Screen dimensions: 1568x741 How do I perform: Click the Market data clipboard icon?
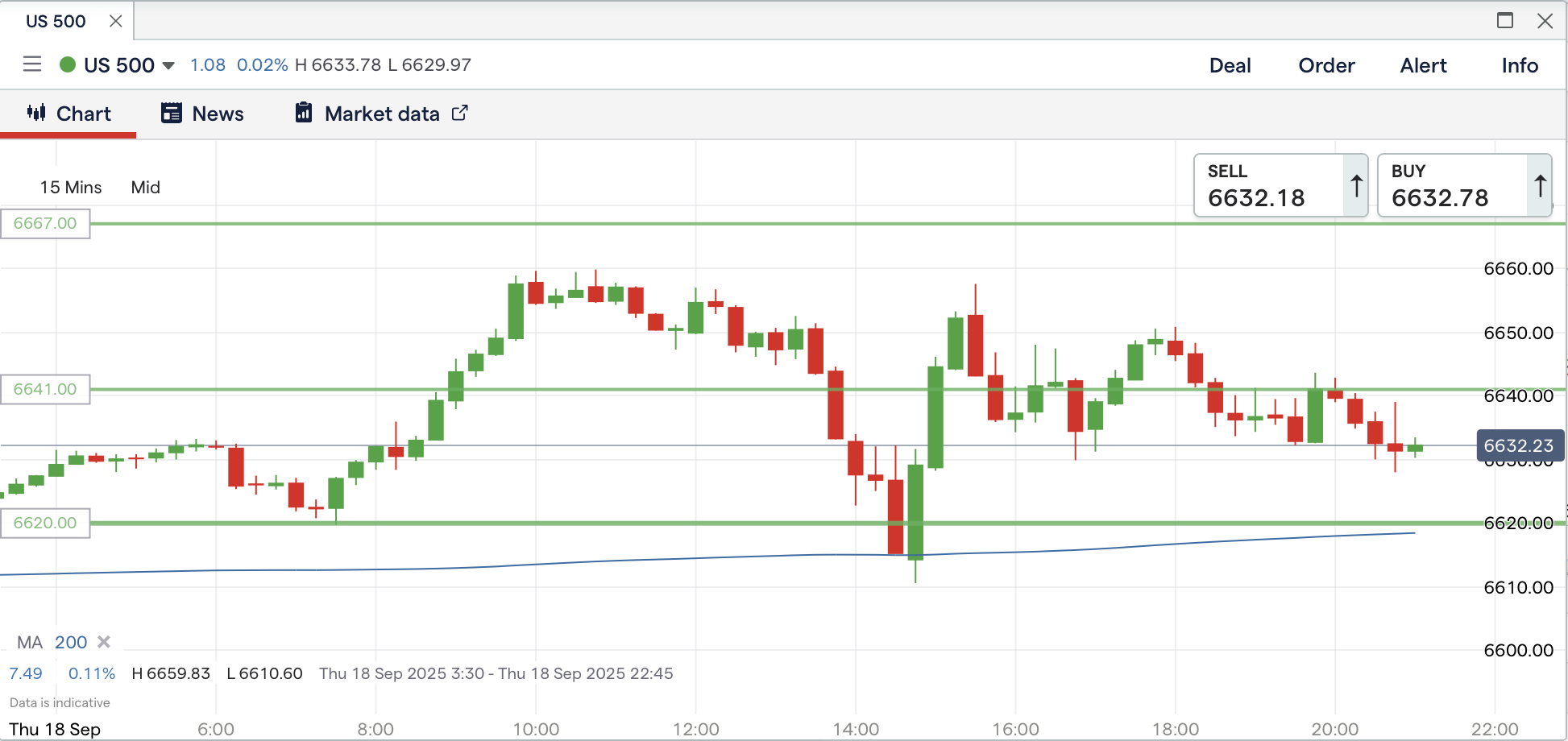304,113
